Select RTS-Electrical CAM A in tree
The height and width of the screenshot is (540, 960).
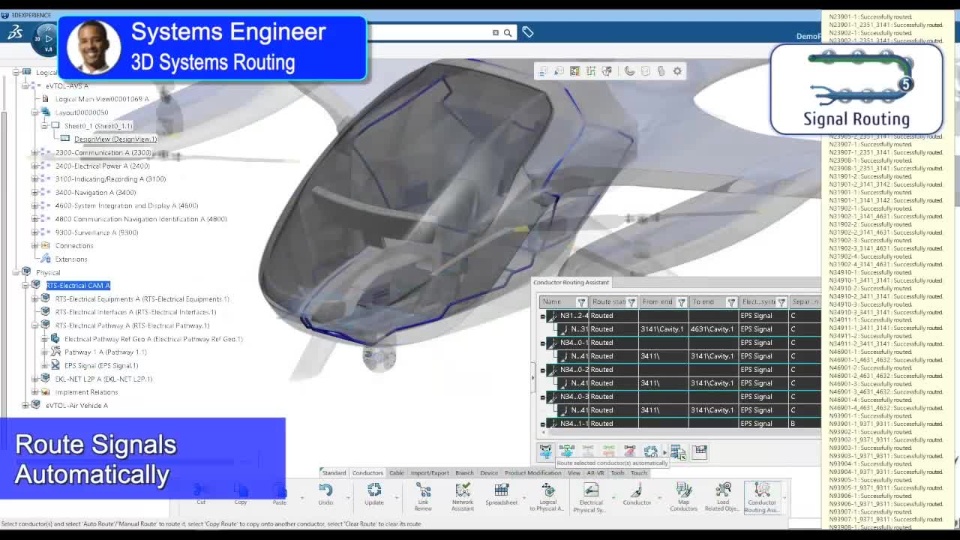78,285
